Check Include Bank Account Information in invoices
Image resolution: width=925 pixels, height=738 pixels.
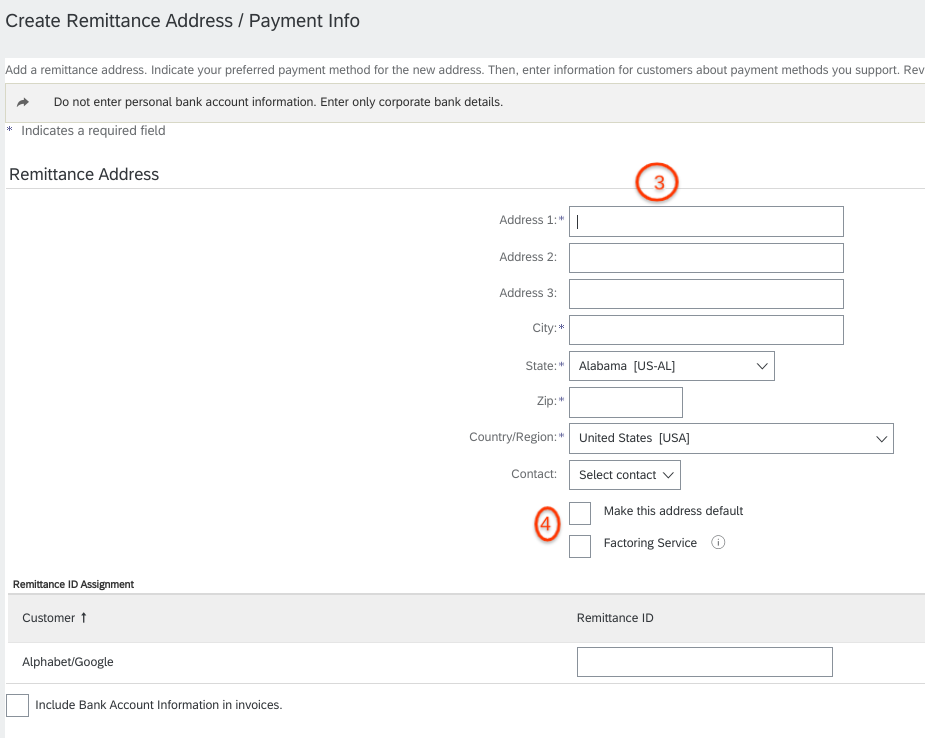click(x=16, y=705)
